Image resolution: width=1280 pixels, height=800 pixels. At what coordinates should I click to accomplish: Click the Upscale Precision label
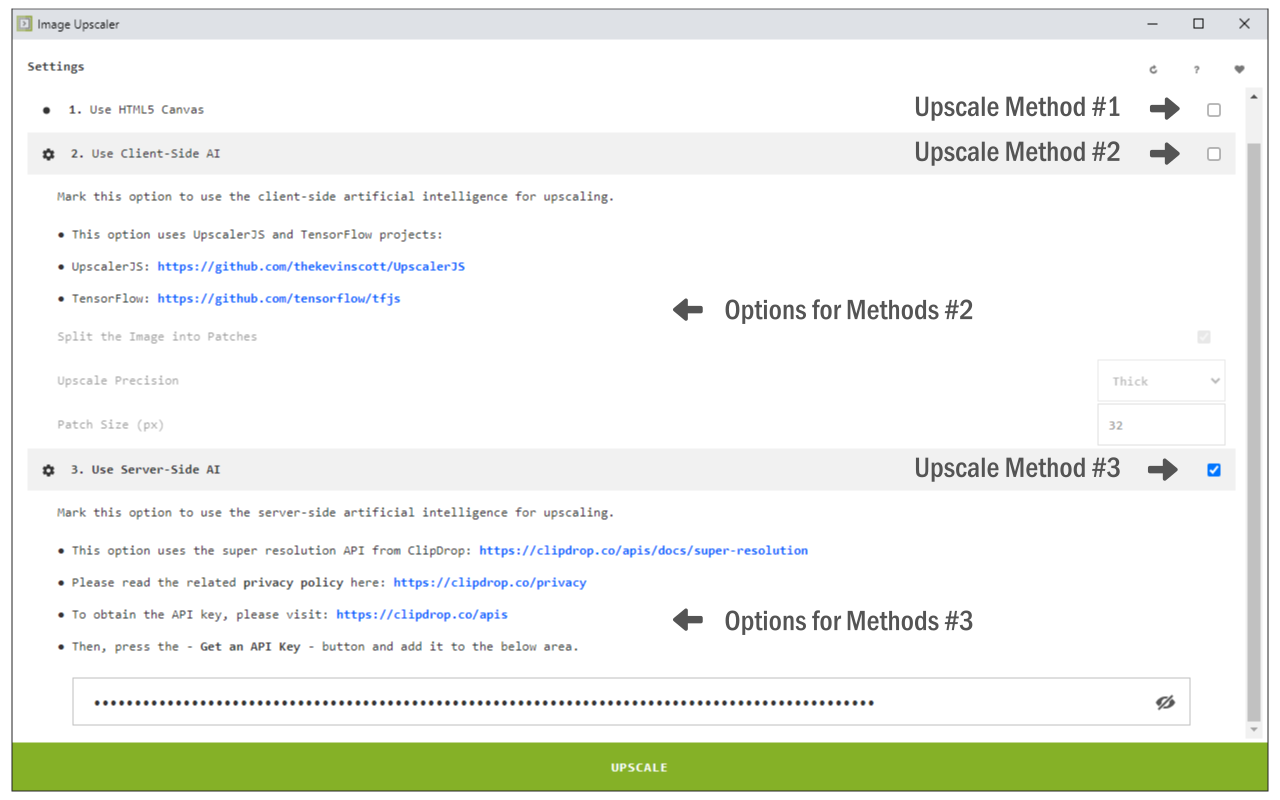coord(118,381)
